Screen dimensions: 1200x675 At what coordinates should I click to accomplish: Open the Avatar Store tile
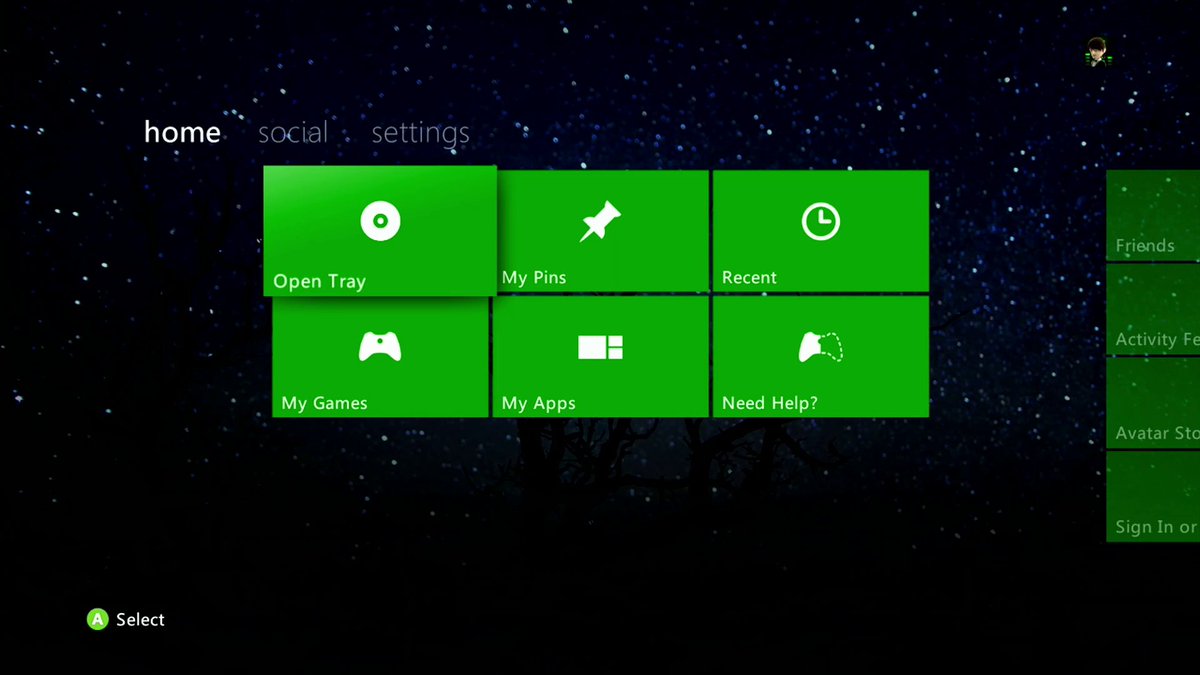pos(1153,404)
